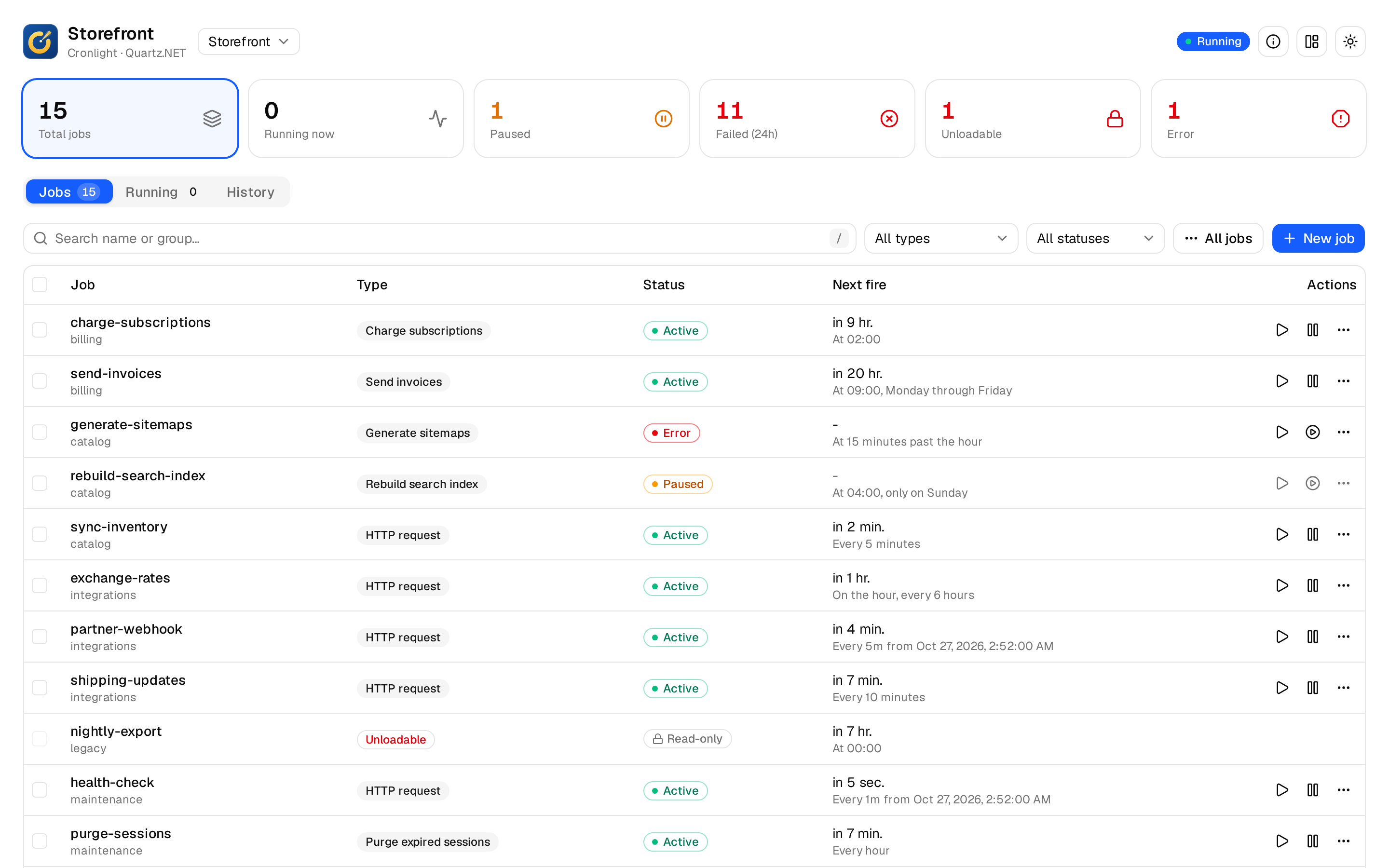
Task: Check the health-check row checkbox
Action: (40, 790)
